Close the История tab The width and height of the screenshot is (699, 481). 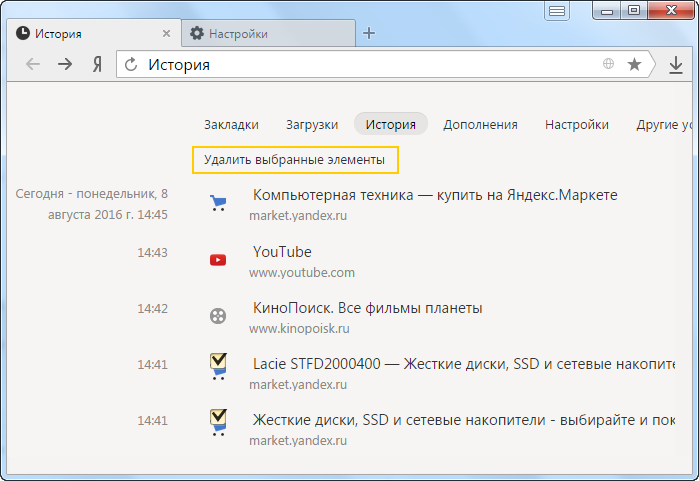point(166,33)
